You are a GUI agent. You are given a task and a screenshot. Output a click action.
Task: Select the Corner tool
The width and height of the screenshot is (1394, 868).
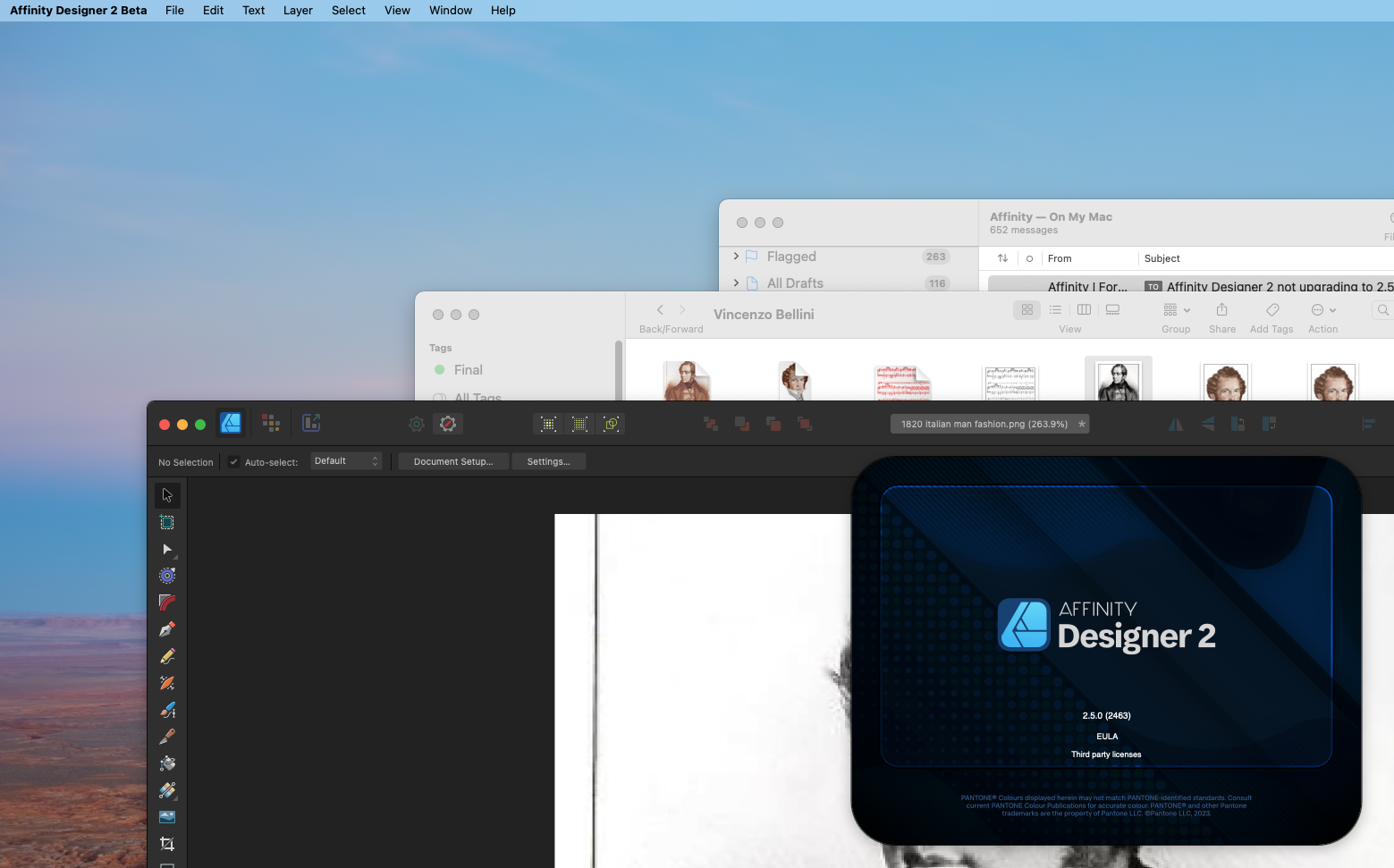pyautogui.click(x=166, y=603)
